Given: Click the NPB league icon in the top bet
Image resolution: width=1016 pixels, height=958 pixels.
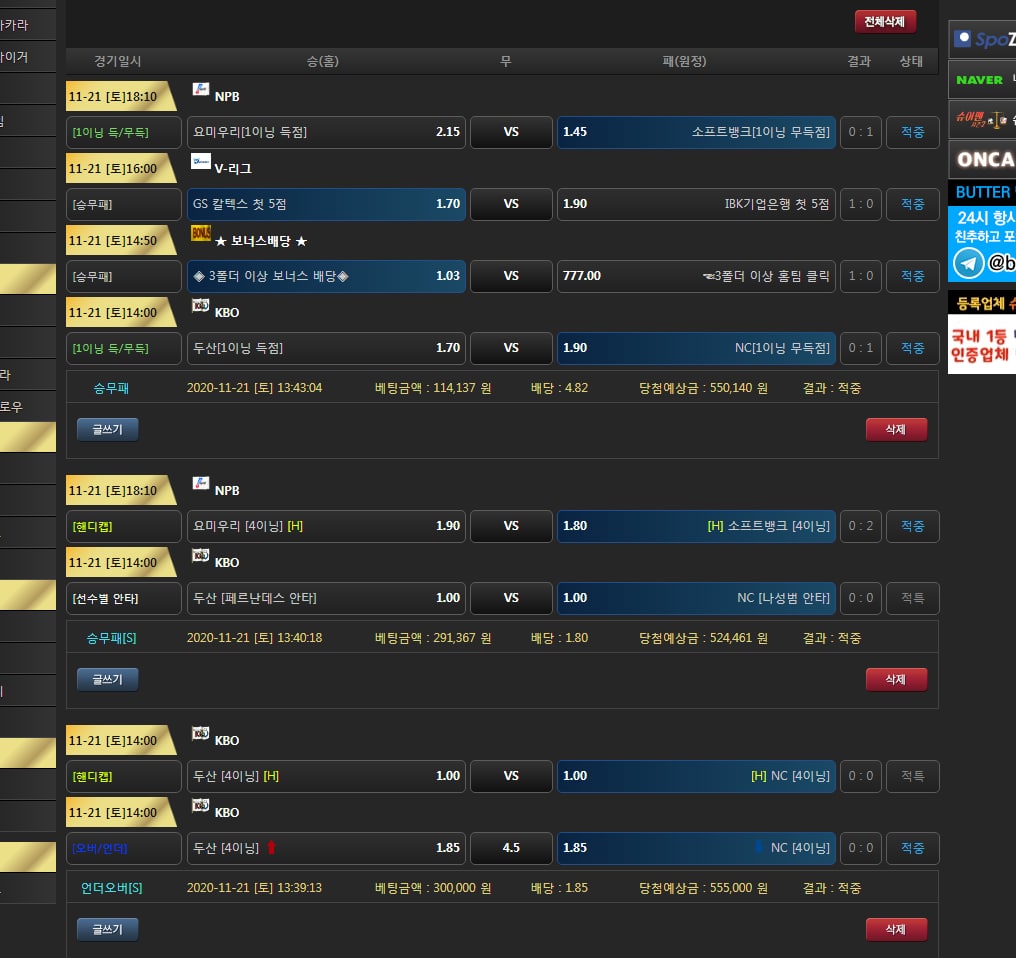Looking at the screenshot, I should [200, 90].
